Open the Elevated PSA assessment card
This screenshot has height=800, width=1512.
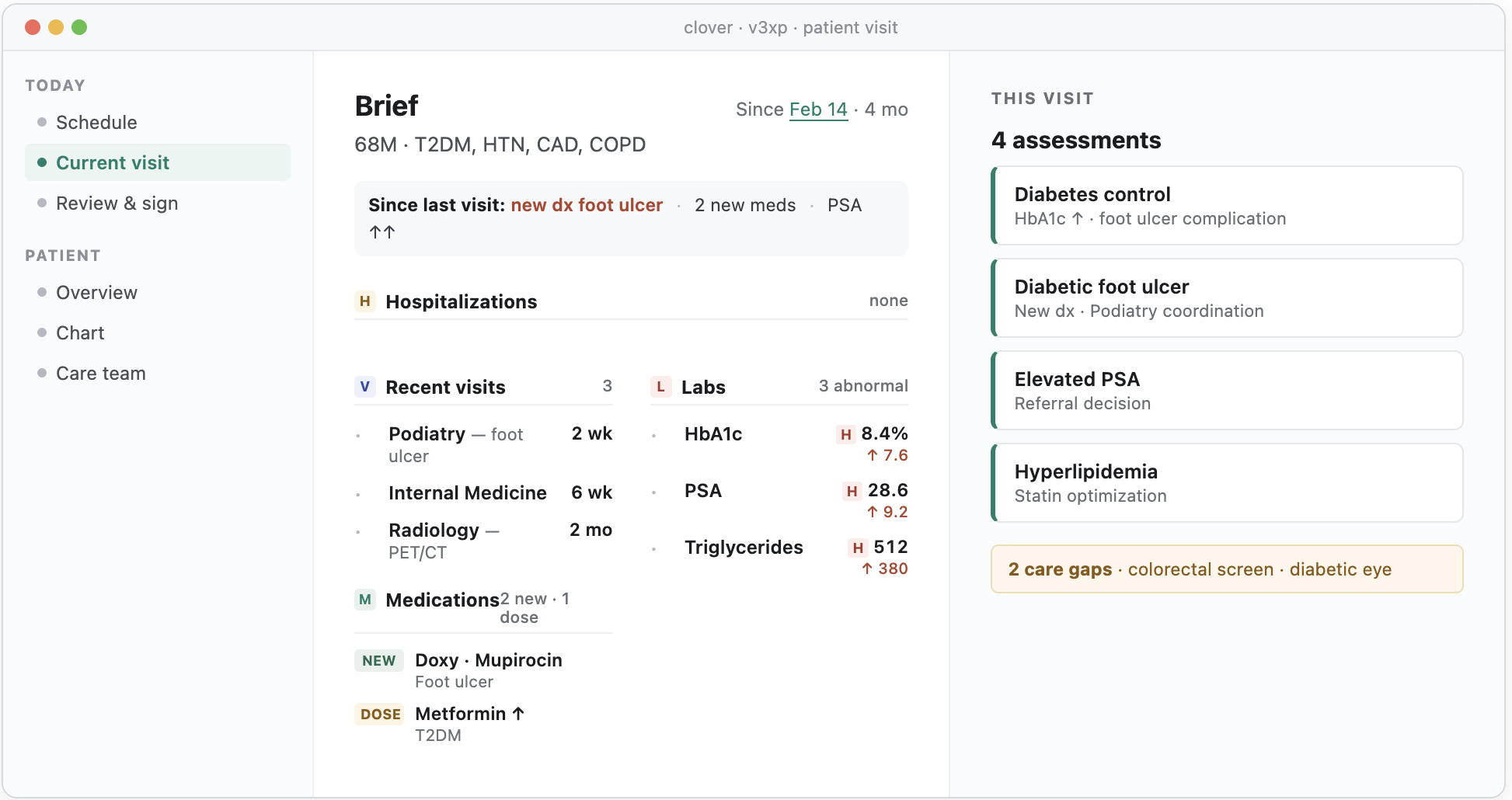tap(1227, 391)
